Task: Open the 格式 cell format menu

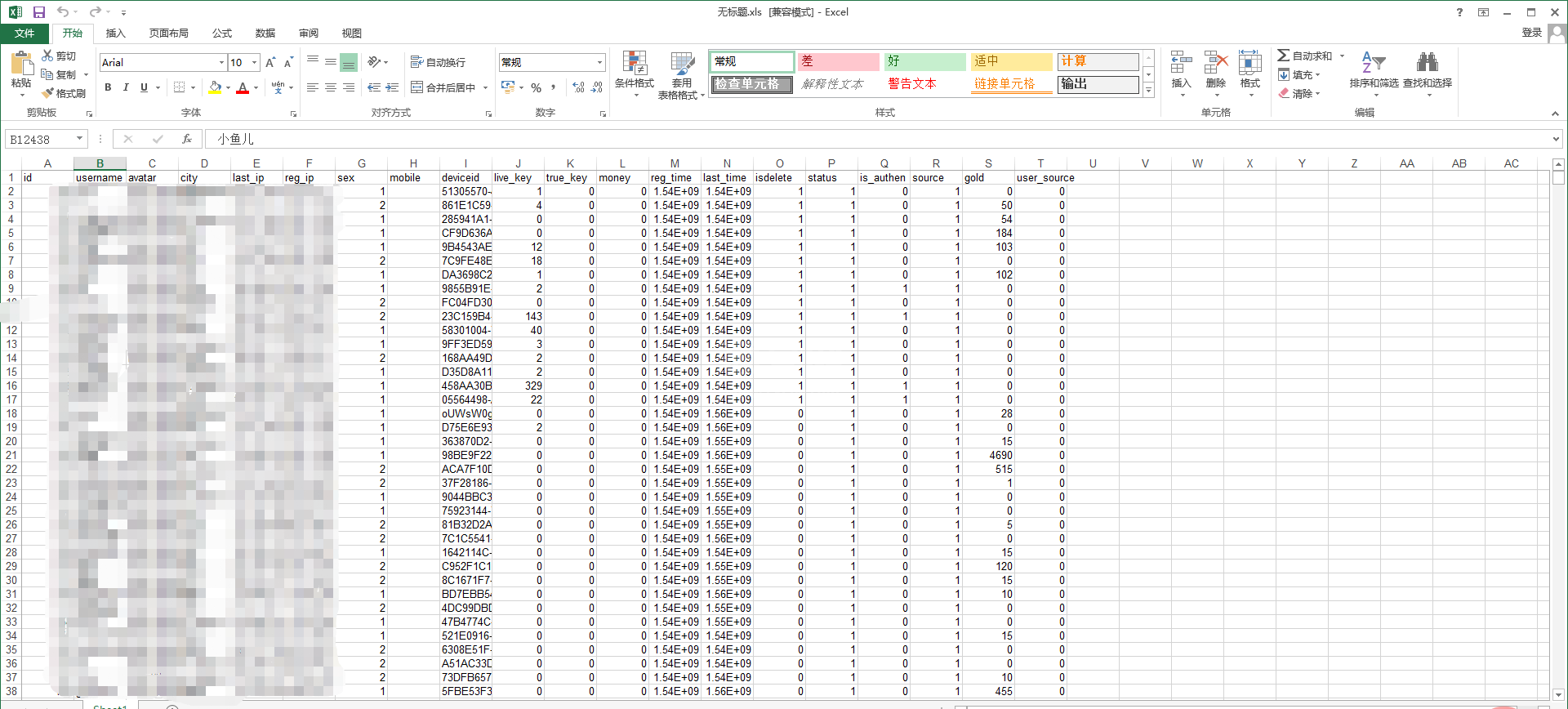Action: 1250,74
